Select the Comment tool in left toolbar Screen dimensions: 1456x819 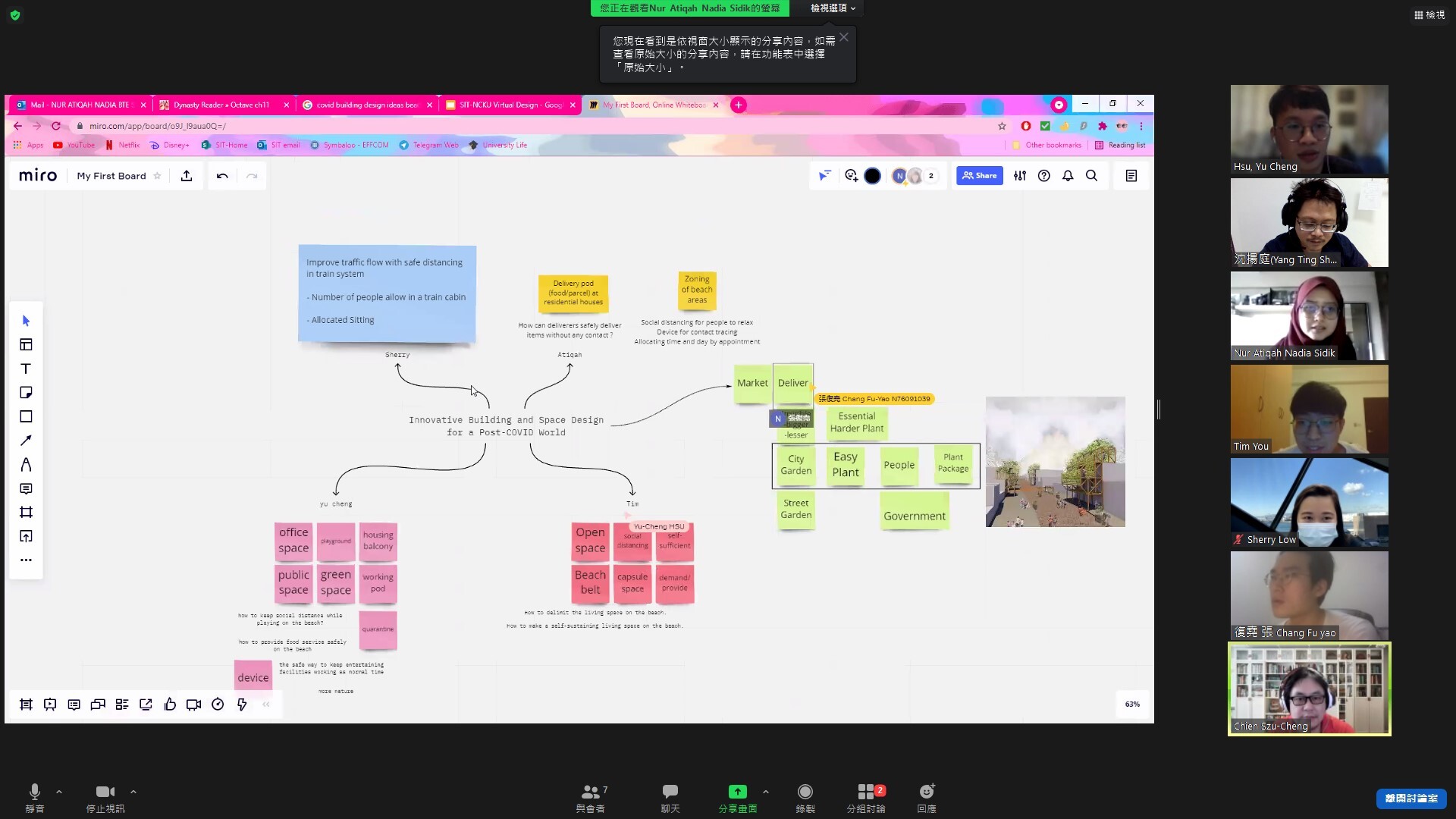click(26, 488)
